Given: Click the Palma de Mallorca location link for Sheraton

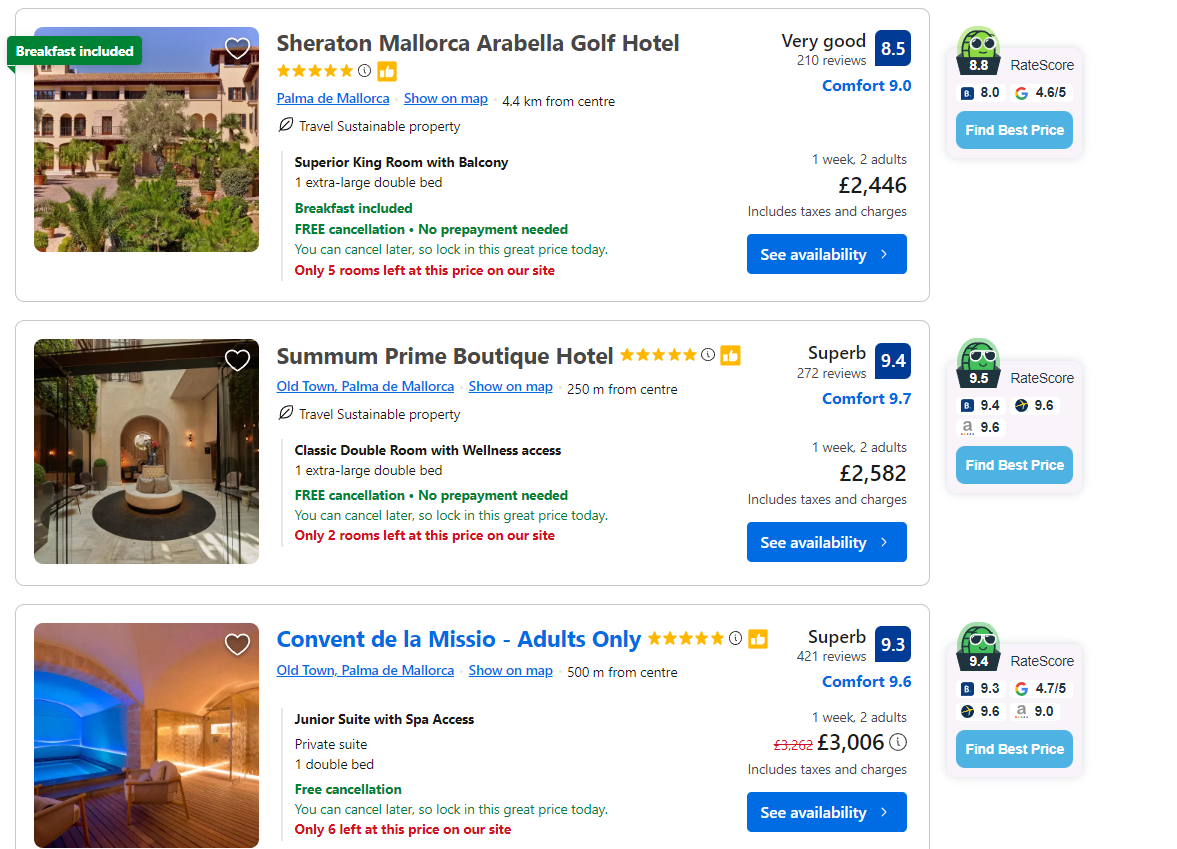Looking at the screenshot, I should click(x=333, y=99).
